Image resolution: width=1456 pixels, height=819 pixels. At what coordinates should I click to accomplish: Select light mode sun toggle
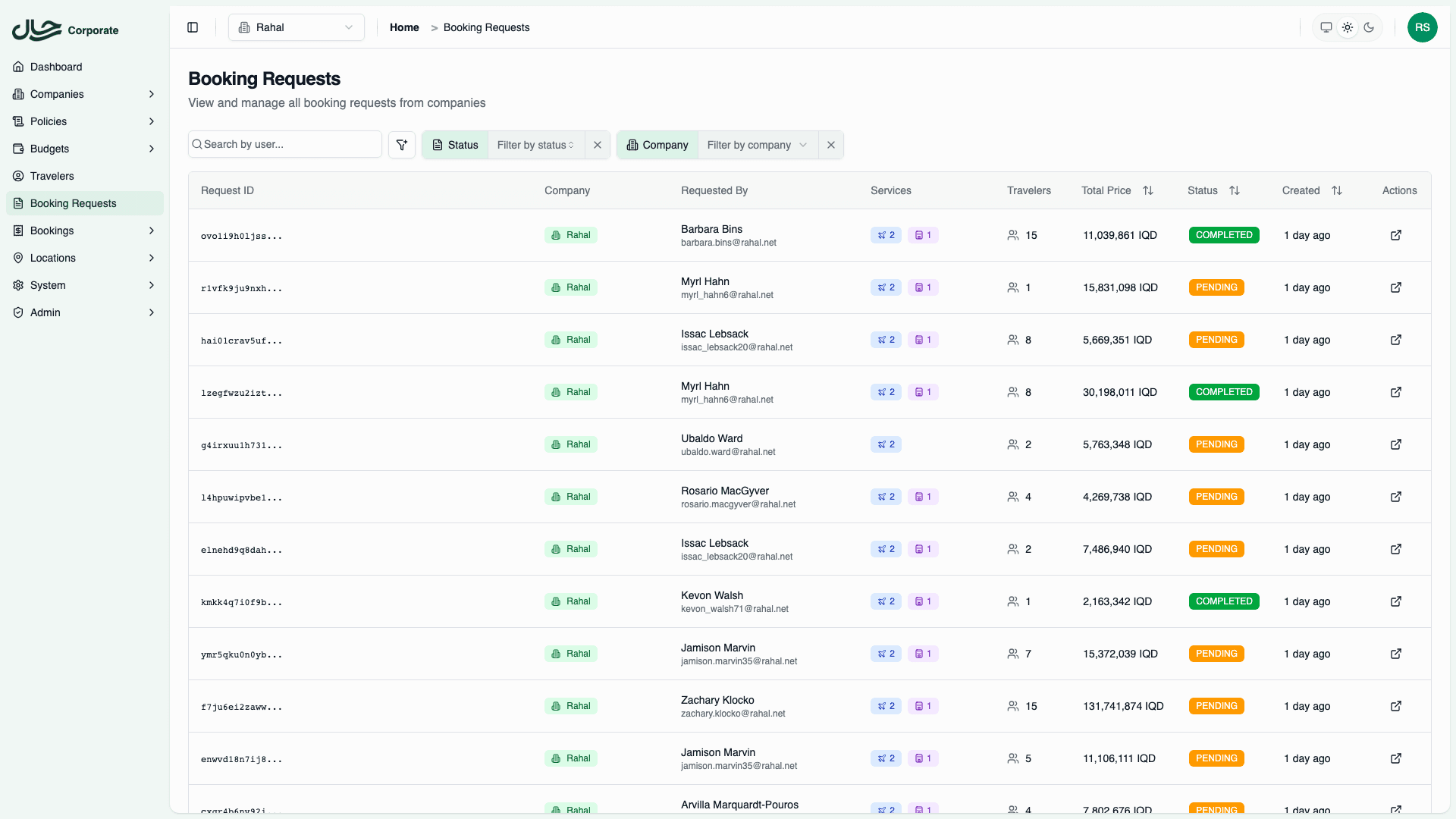(x=1348, y=27)
